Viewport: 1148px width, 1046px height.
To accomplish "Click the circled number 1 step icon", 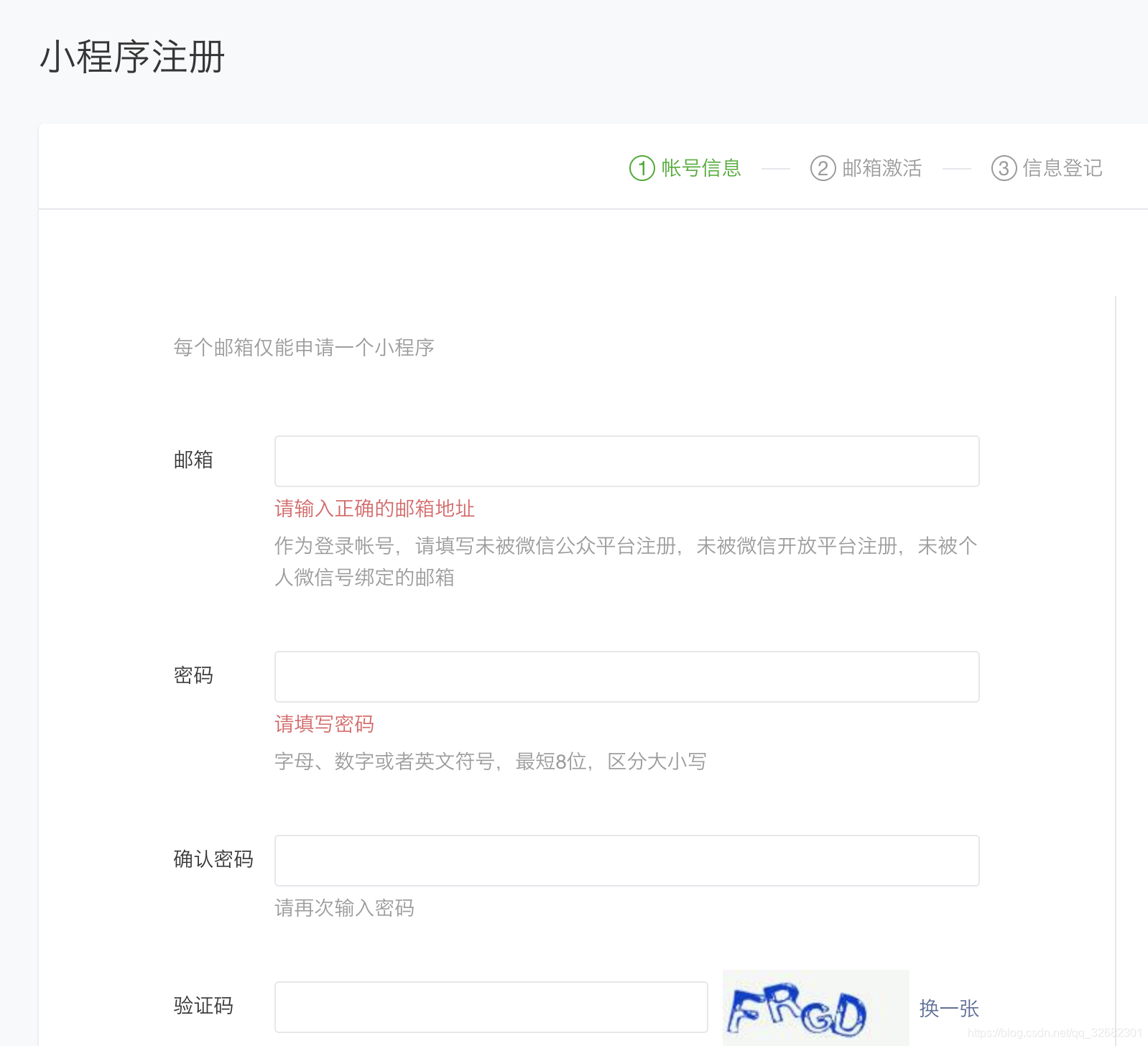I will (642, 169).
